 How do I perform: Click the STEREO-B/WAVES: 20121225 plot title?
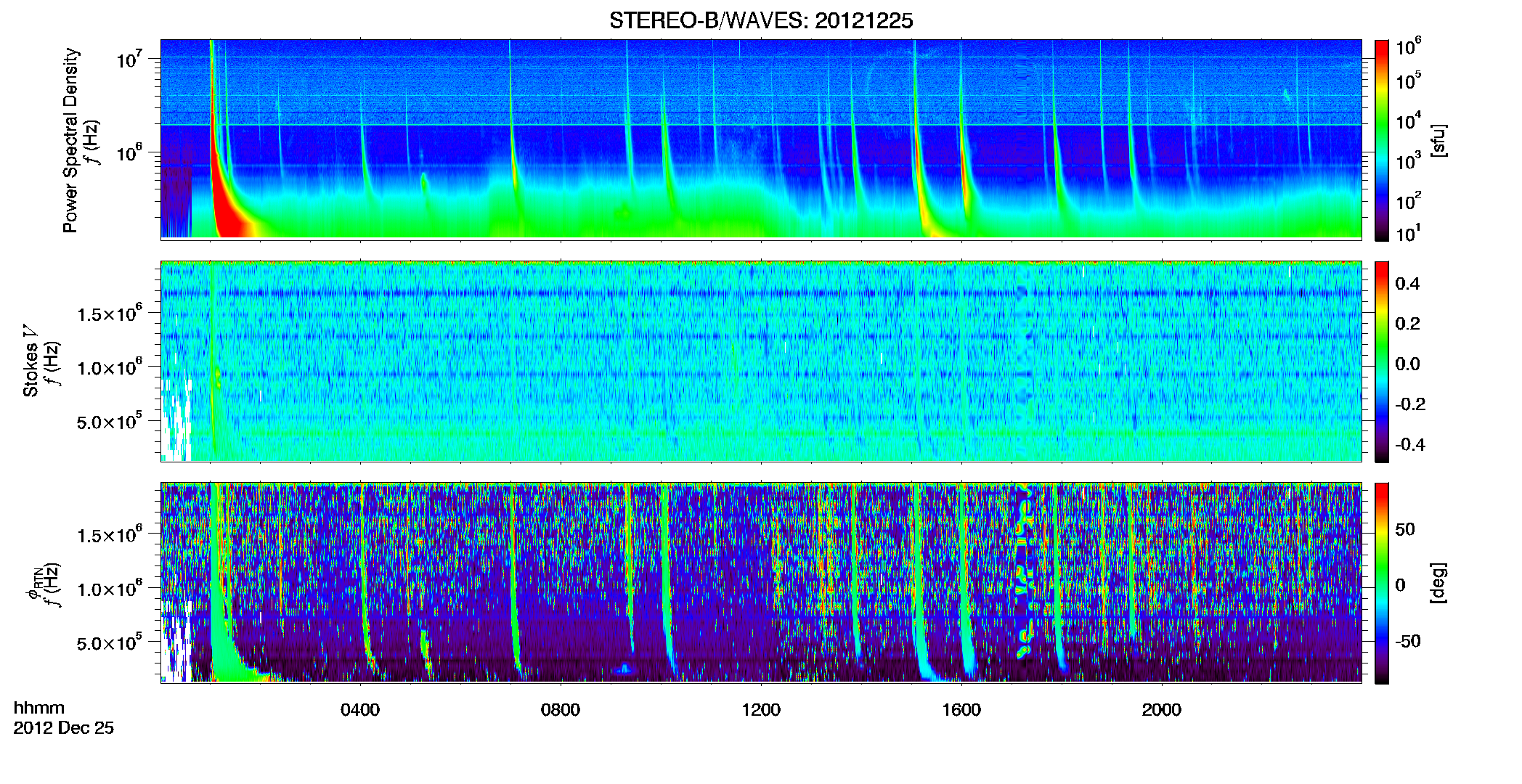pos(761,21)
